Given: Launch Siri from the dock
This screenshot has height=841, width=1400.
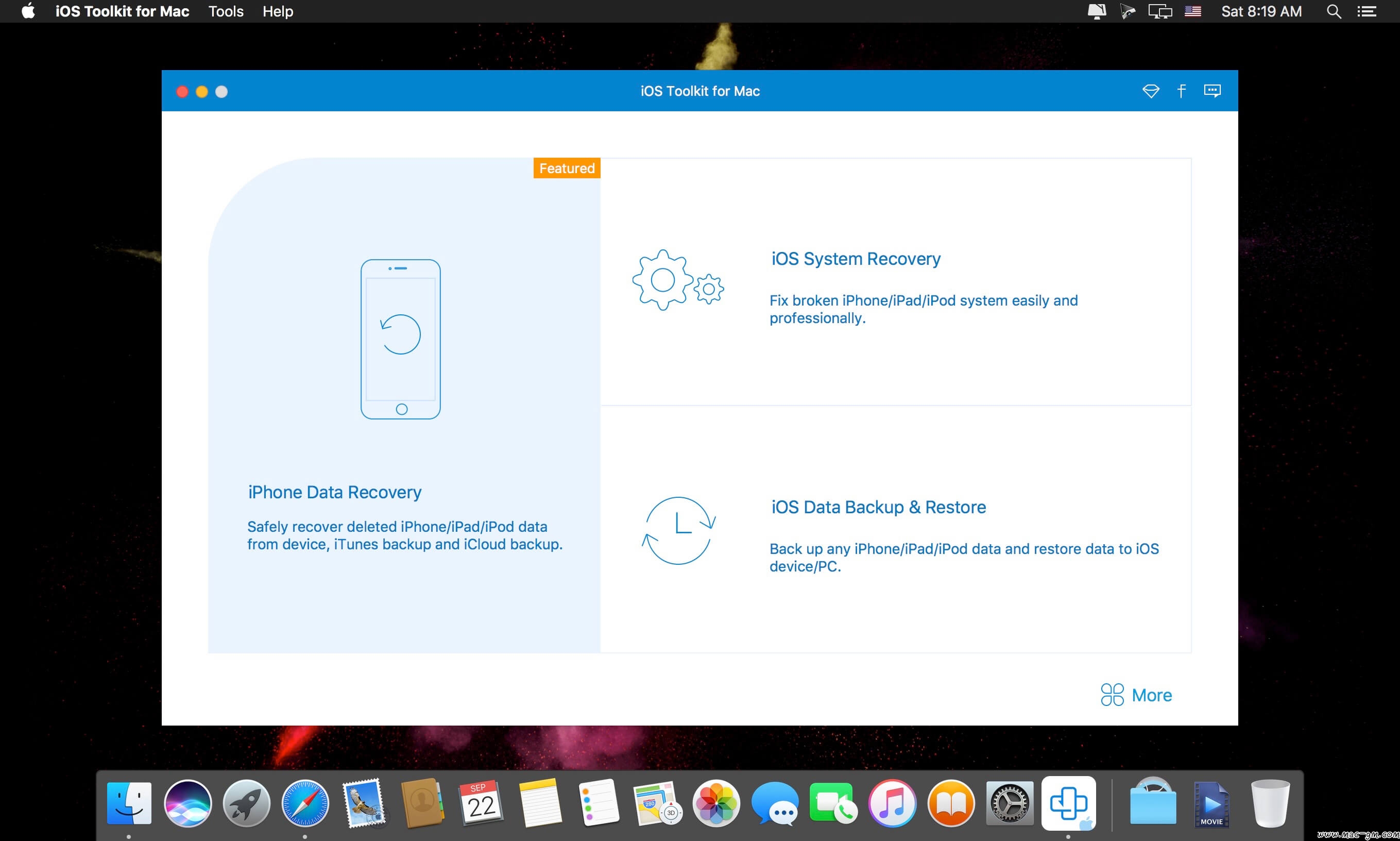Looking at the screenshot, I should tap(188, 803).
